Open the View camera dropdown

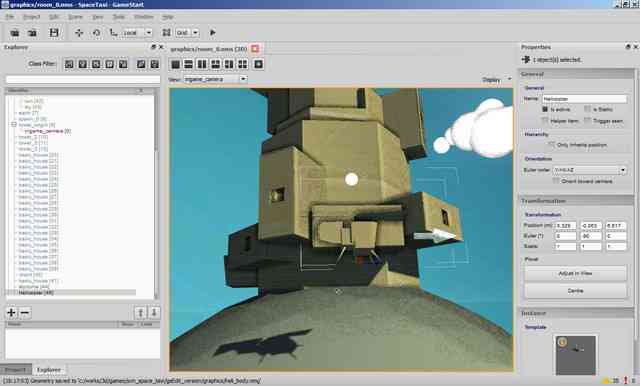click(215, 79)
